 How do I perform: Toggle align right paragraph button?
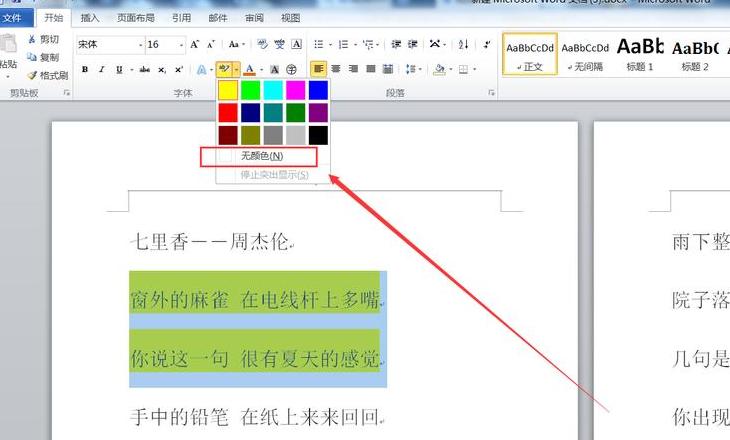coord(353,69)
